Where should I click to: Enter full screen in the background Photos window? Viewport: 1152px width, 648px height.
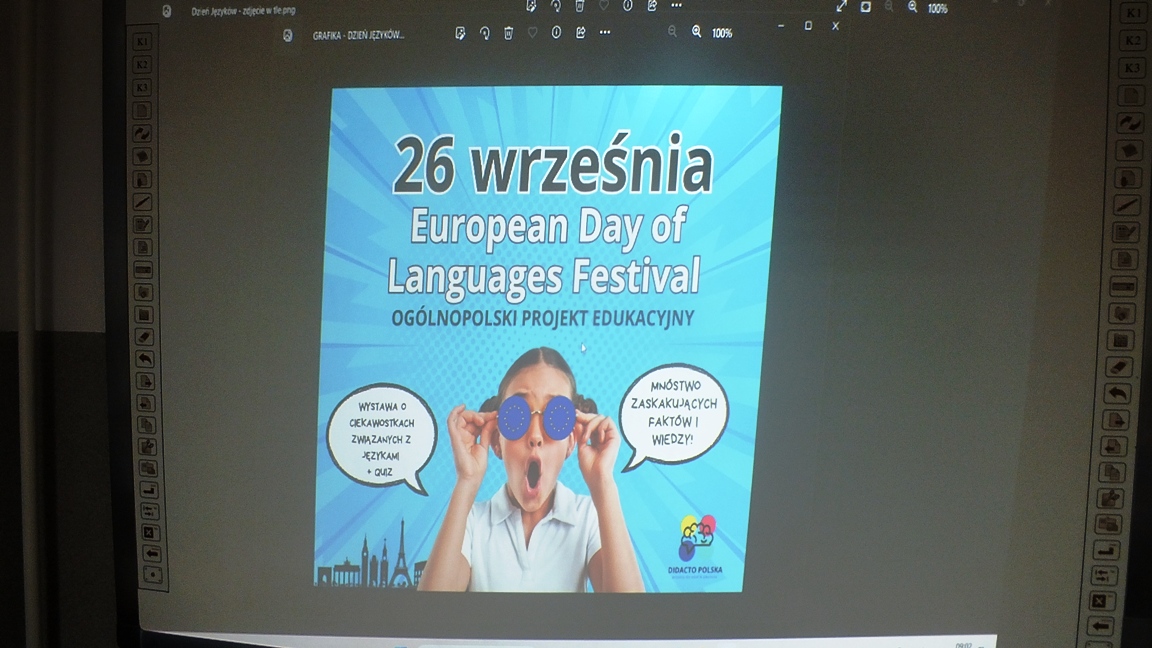pyautogui.click(x=841, y=6)
